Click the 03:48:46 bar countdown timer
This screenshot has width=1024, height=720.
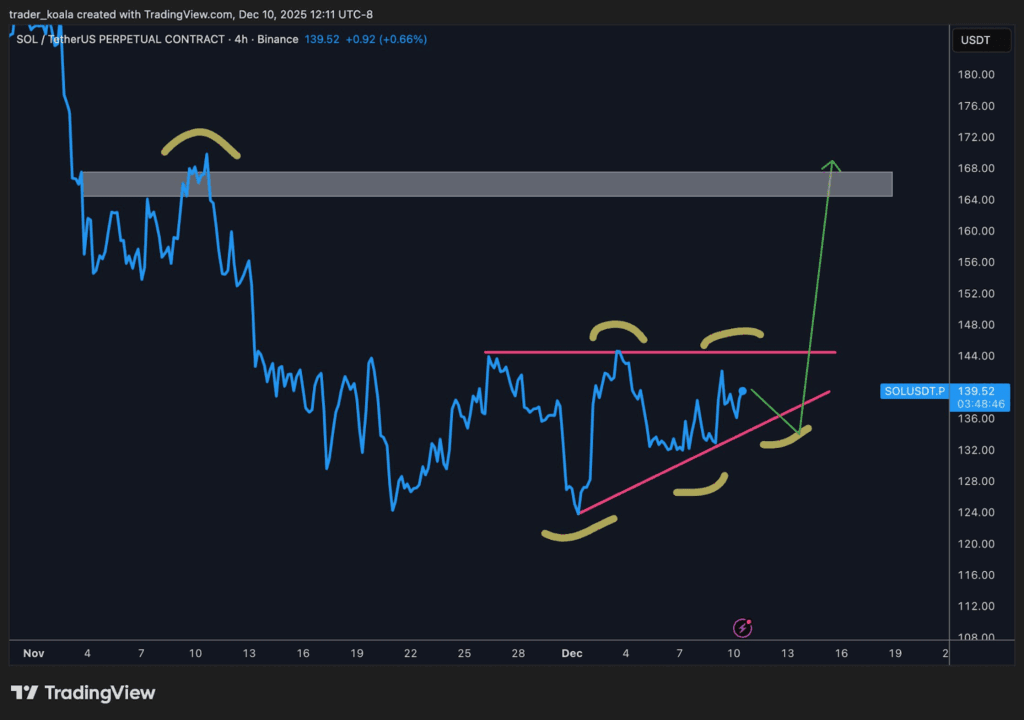coord(981,404)
